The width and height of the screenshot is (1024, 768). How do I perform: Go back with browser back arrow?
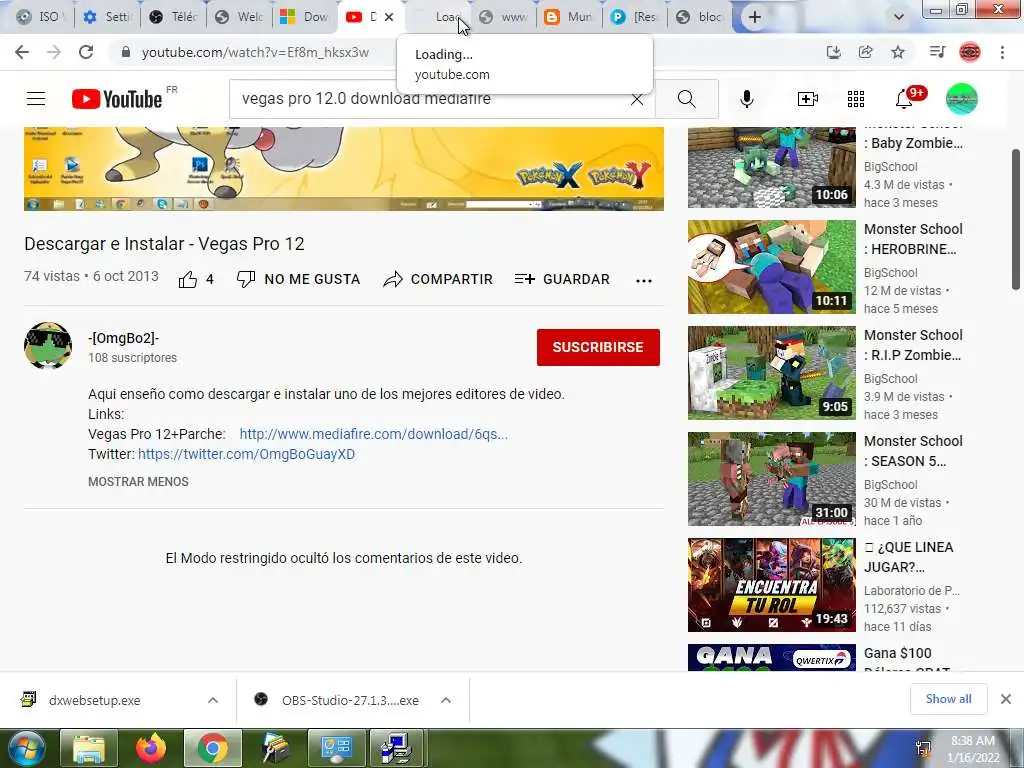tap(22, 52)
